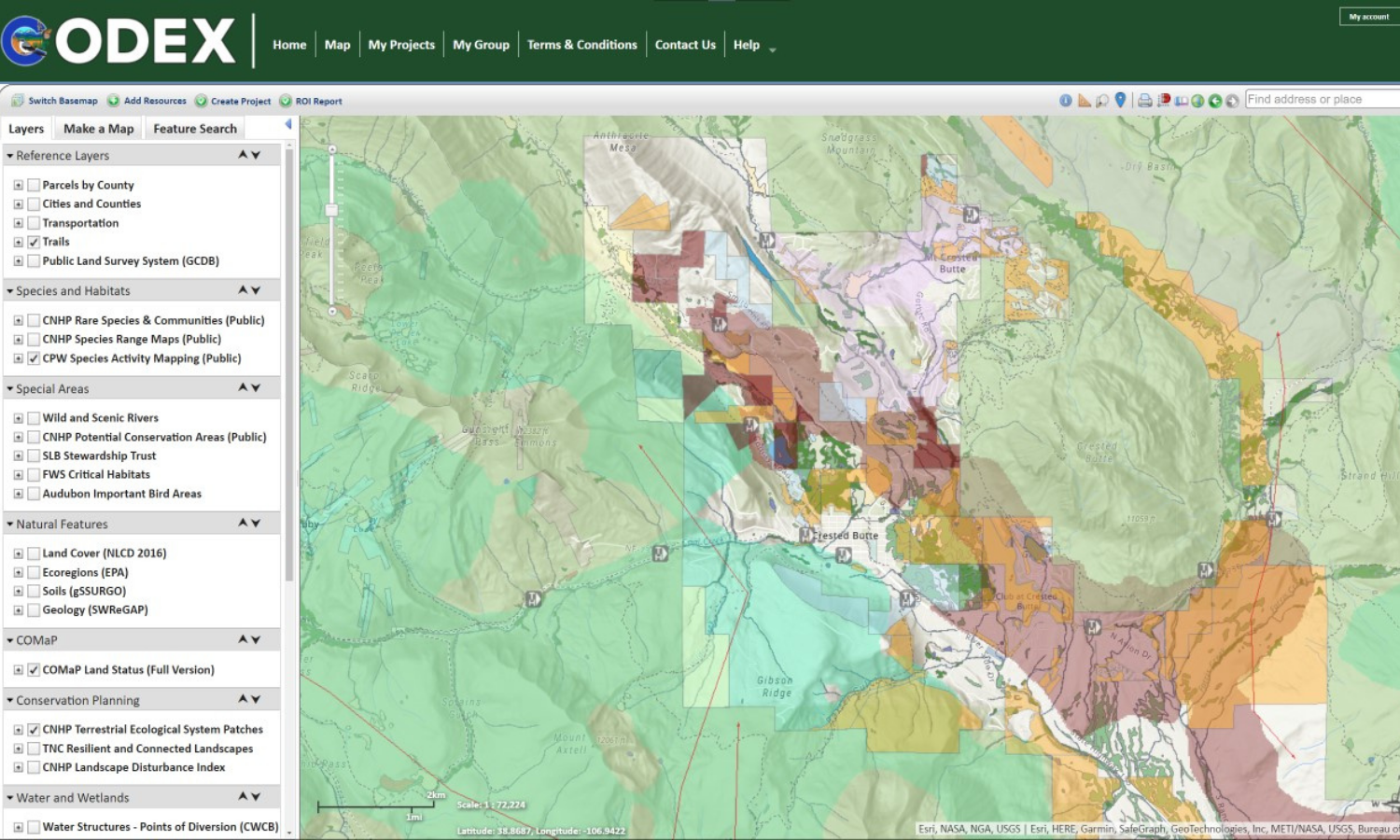Uncheck the Trails layer
Viewport: 1400px width, 840px height.
click(34, 241)
